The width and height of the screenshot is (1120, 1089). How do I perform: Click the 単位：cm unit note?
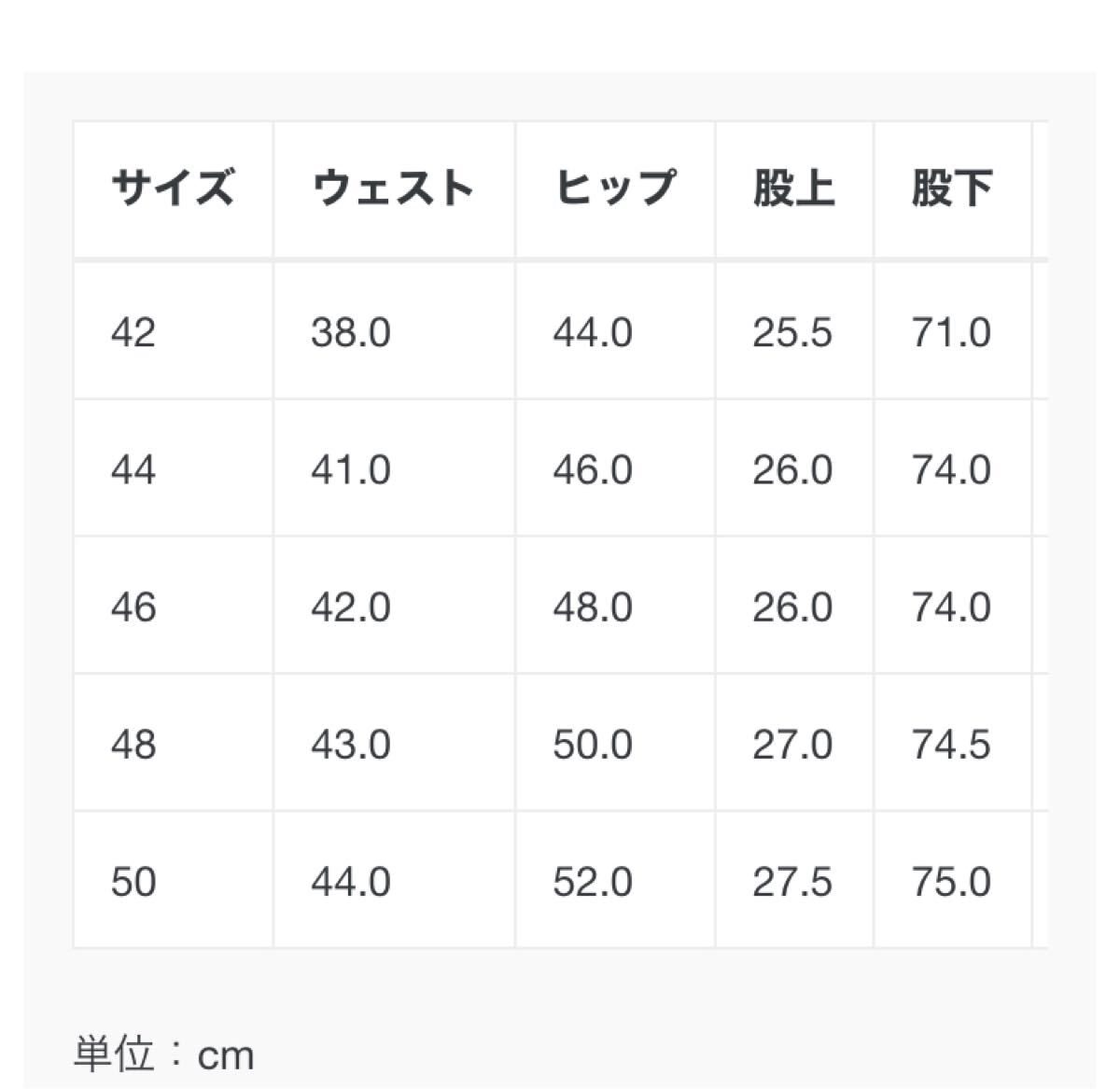click(x=164, y=1055)
